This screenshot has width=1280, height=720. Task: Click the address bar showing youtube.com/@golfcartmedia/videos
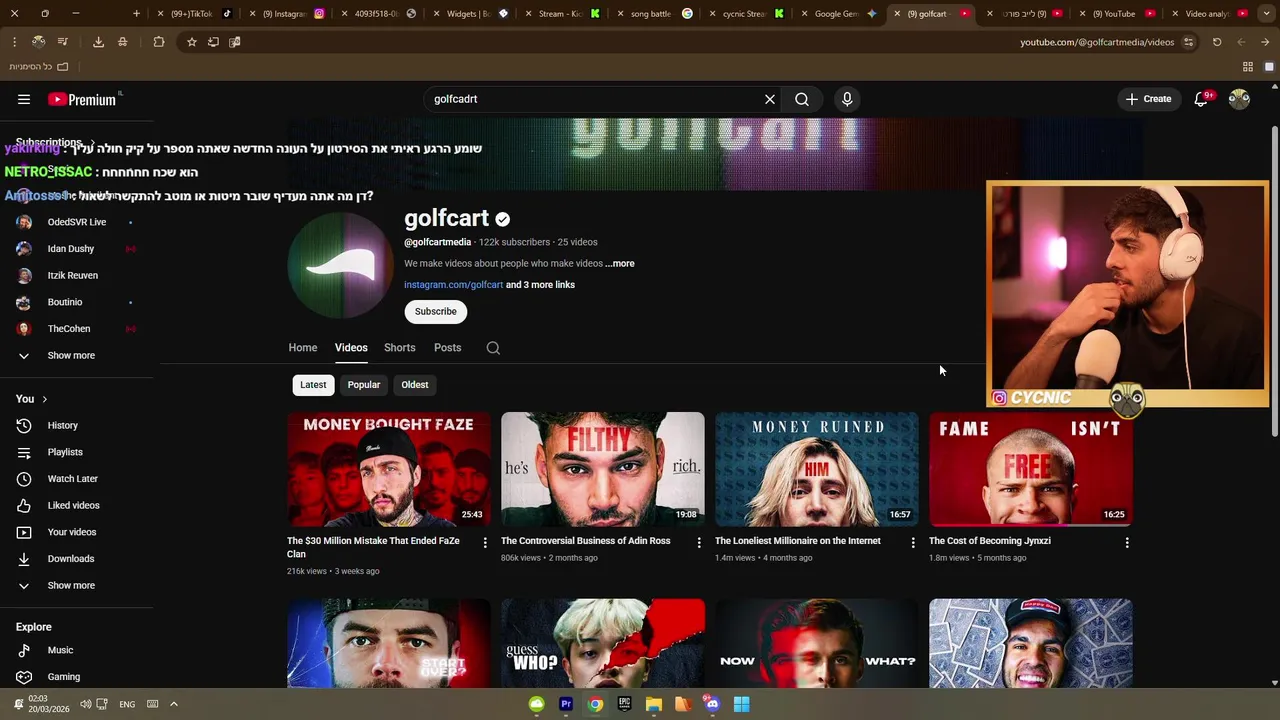coord(1096,42)
